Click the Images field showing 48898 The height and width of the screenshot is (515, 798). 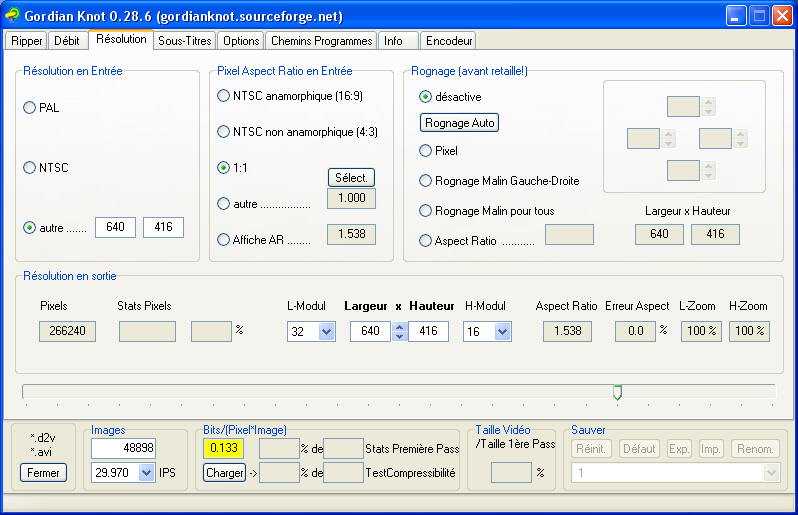coord(123,448)
